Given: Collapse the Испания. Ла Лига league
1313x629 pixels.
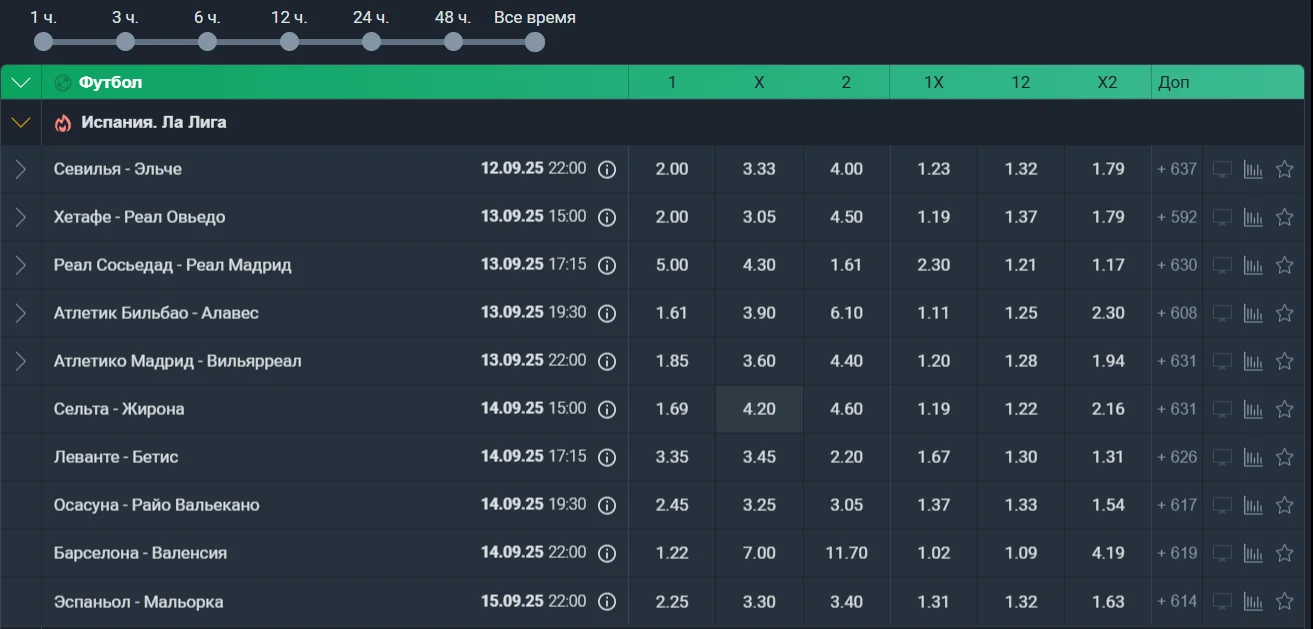Looking at the screenshot, I should coord(21,123).
